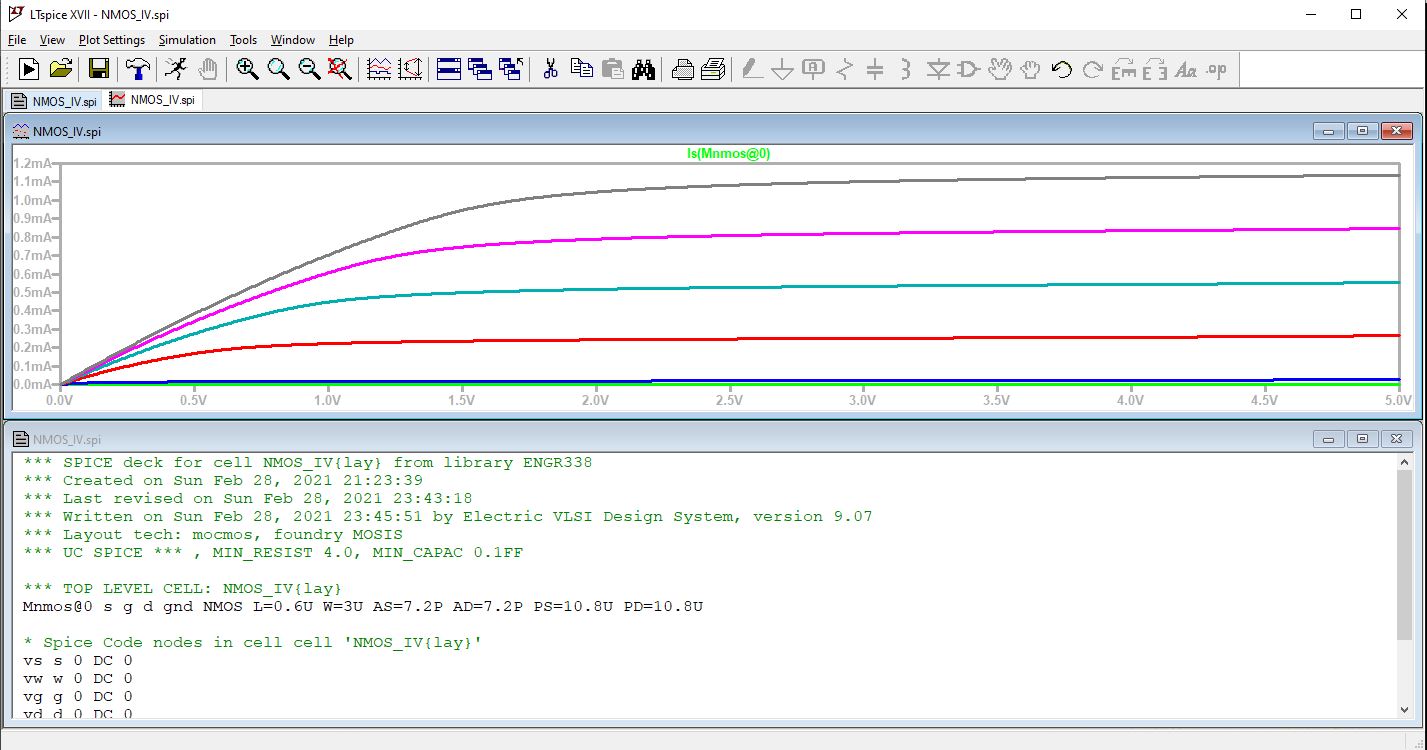Click the Zoom Out magnifier icon
The height and width of the screenshot is (750, 1427).
(309, 69)
